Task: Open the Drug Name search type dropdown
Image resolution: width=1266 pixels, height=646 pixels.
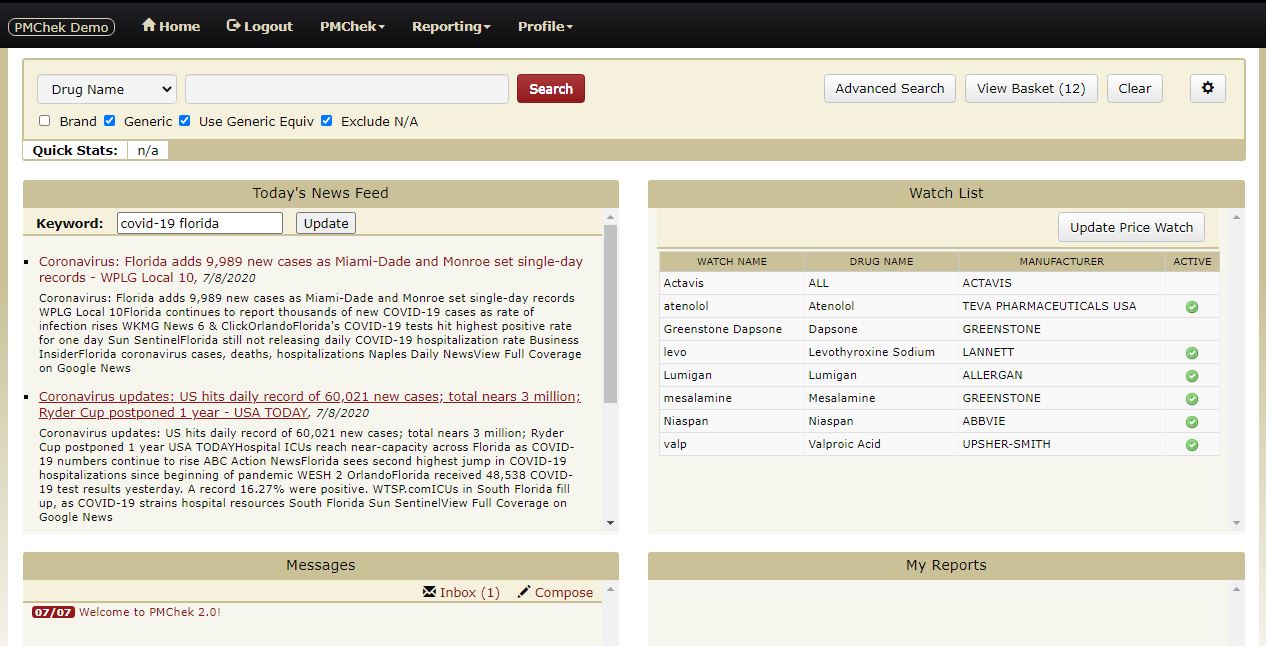Action: pyautogui.click(x=107, y=89)
